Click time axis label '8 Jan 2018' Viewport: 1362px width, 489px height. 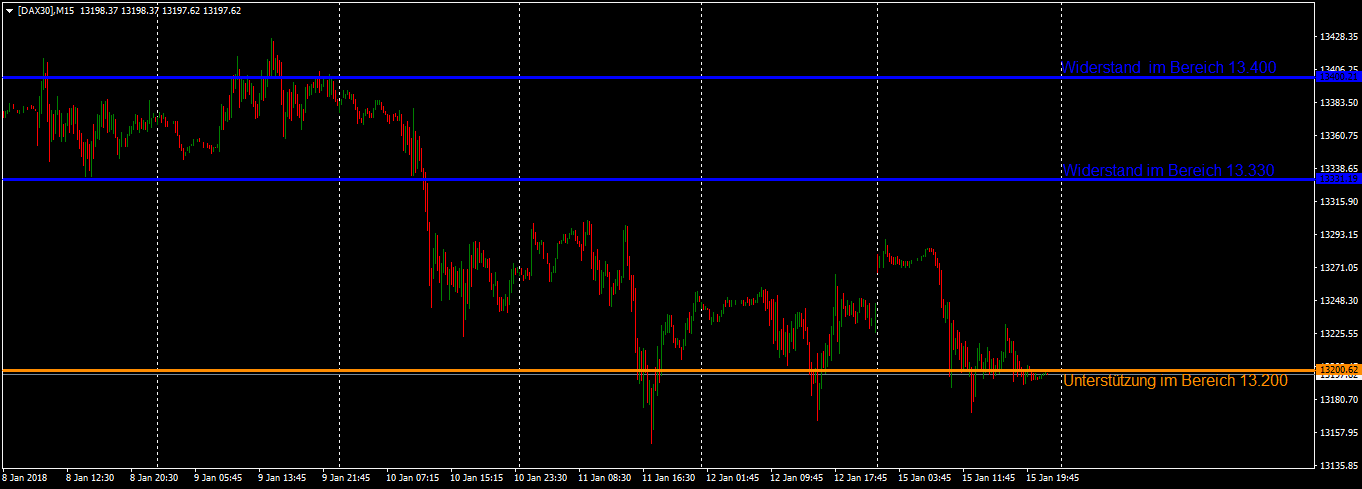pyautogui.click(x=23, y=478)
